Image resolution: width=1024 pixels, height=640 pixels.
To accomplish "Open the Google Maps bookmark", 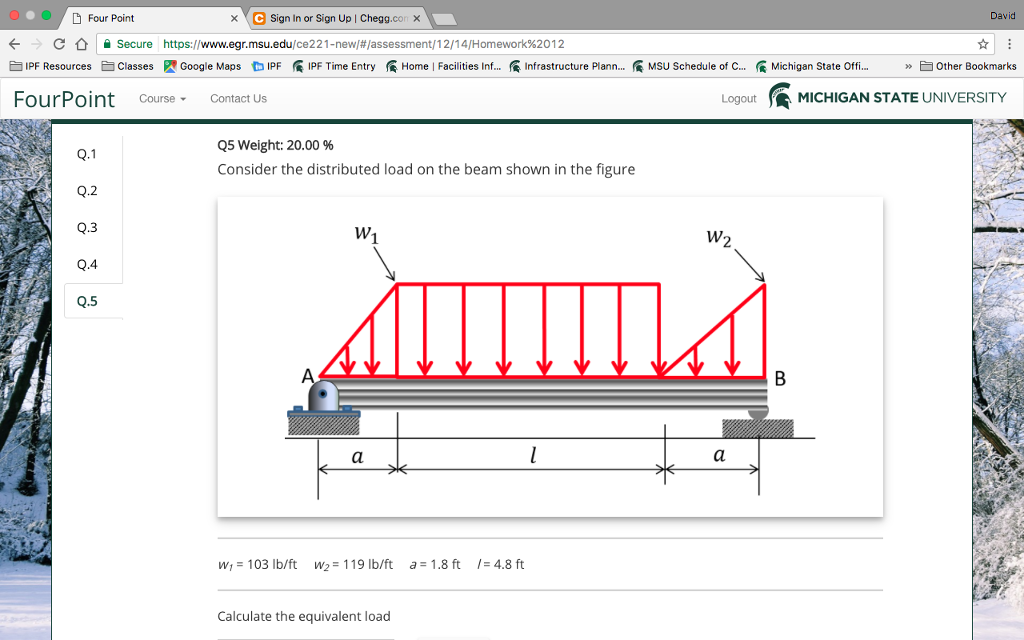I will point(202,66).
